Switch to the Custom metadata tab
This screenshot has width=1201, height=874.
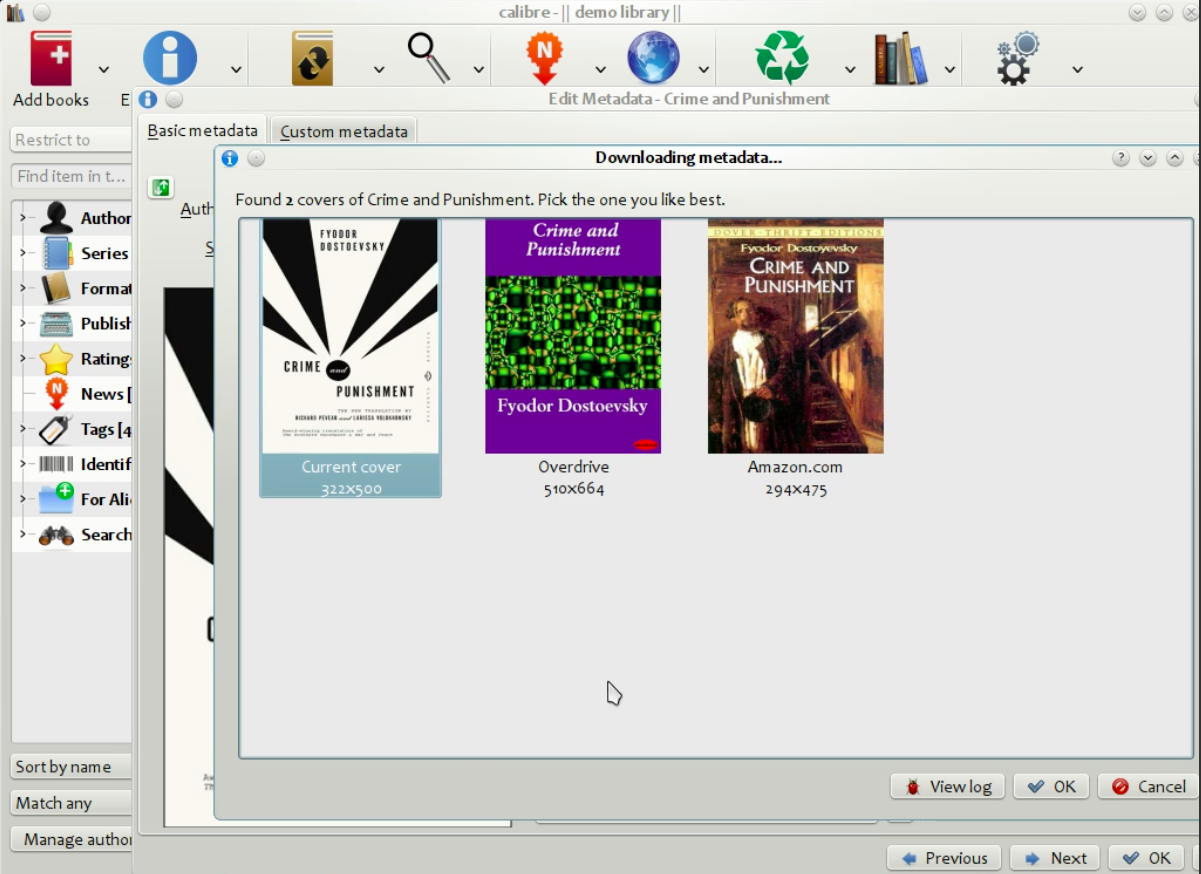click(x=344, y=131)
